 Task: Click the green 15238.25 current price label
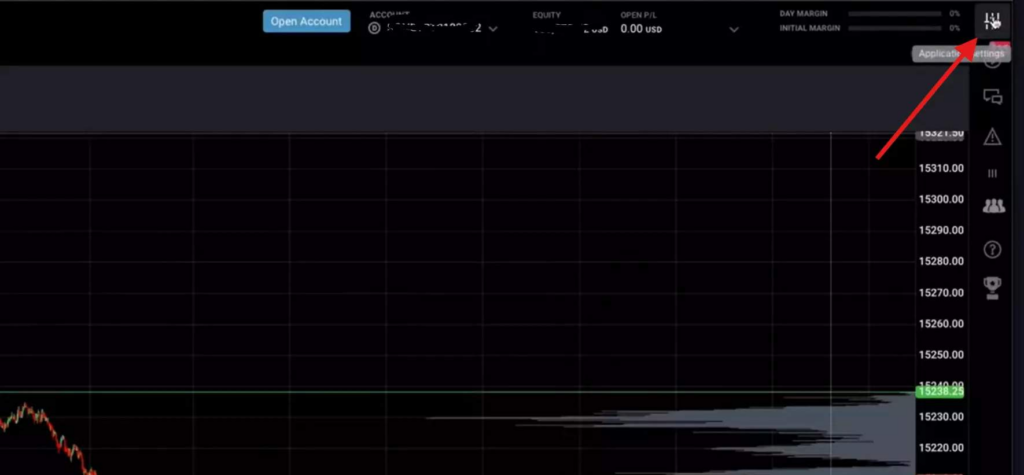pyautogui.click(x=940, y=392)
